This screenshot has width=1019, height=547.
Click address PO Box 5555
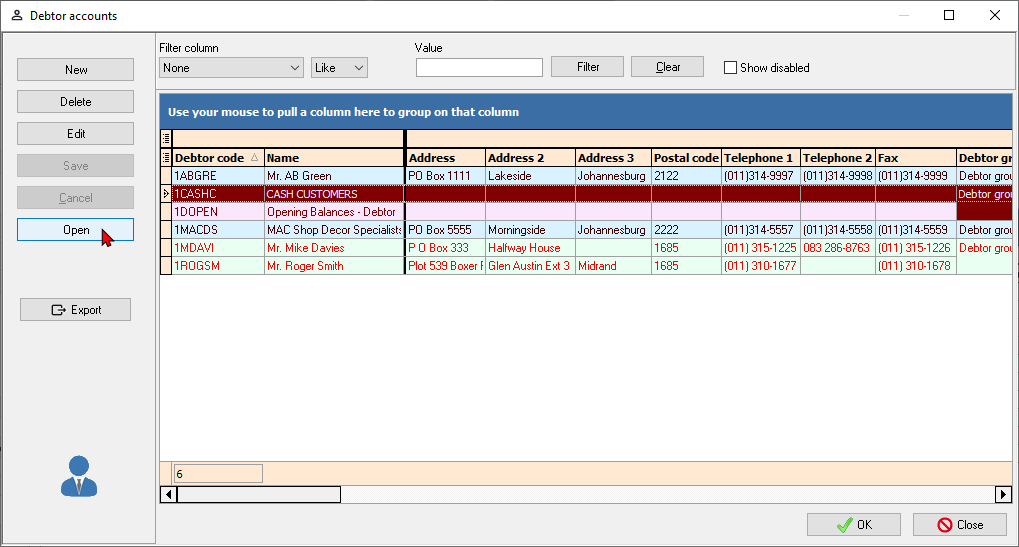(446, 230)
